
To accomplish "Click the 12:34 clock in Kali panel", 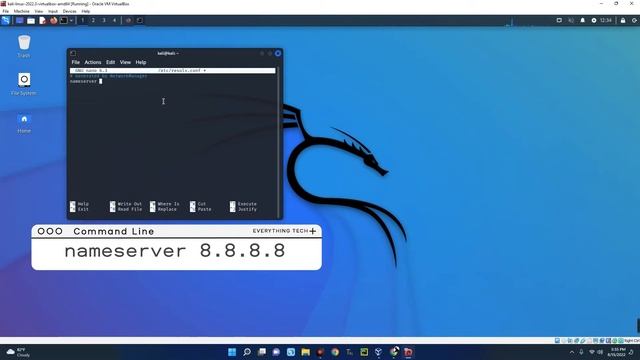I will coord(606,20).
